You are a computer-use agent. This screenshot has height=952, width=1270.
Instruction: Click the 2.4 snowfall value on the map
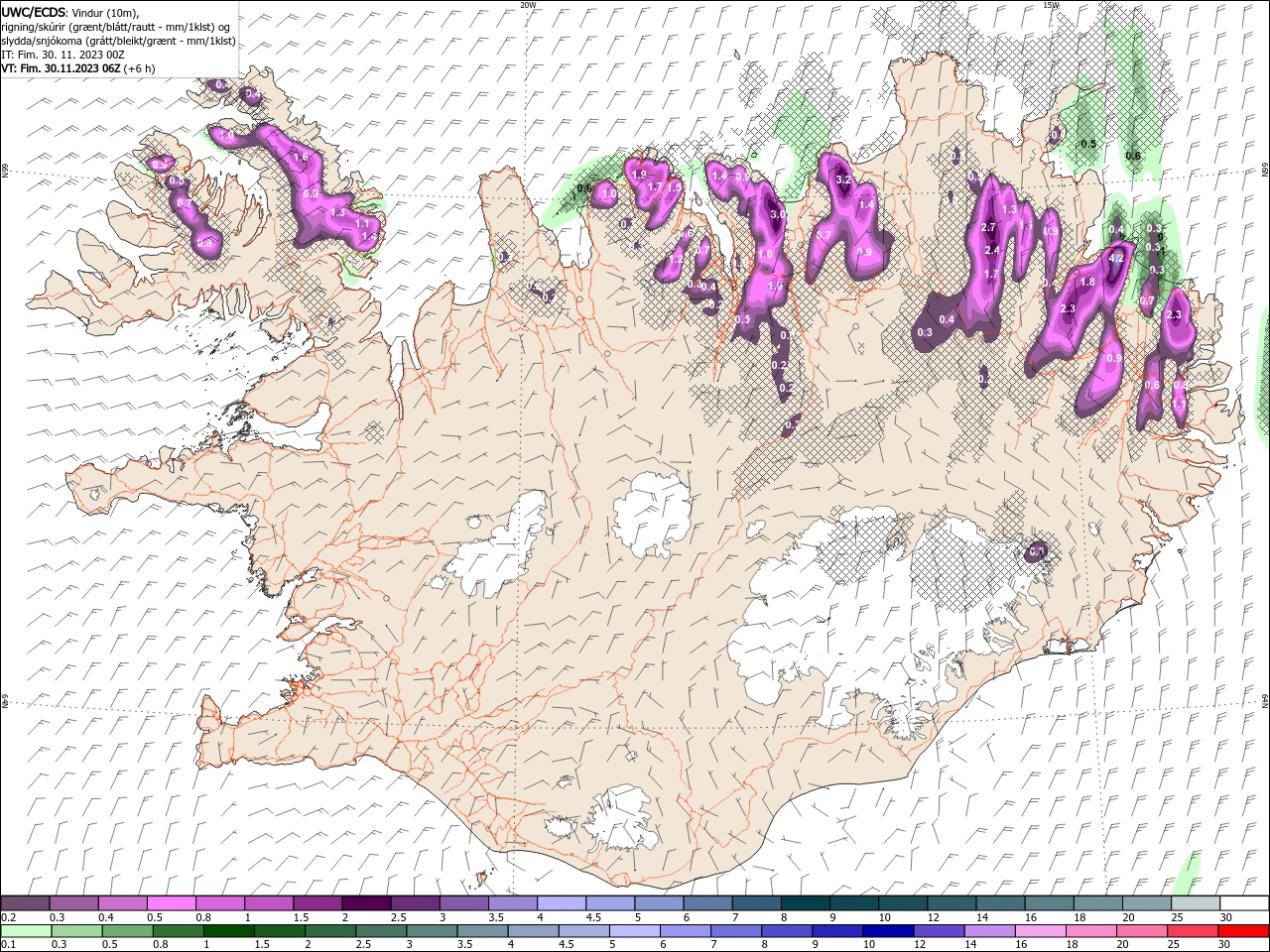coord(992,251)
